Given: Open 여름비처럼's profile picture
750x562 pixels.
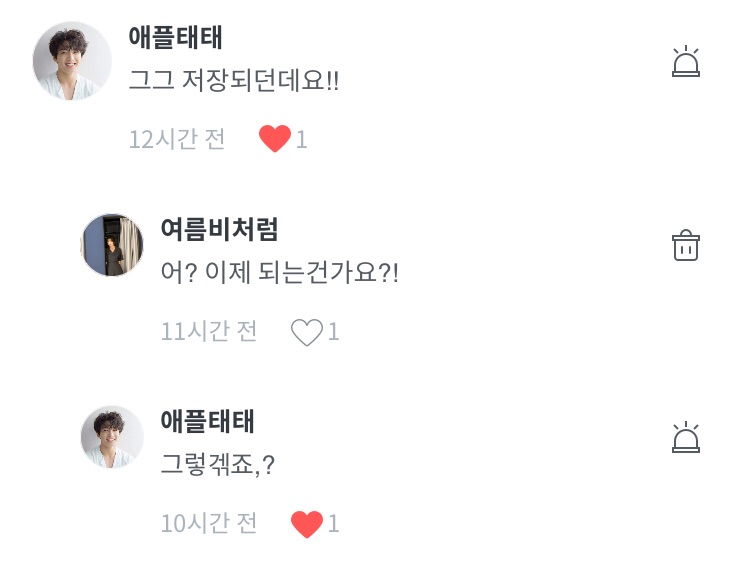Looking at the screenshot, I should 112,245.
